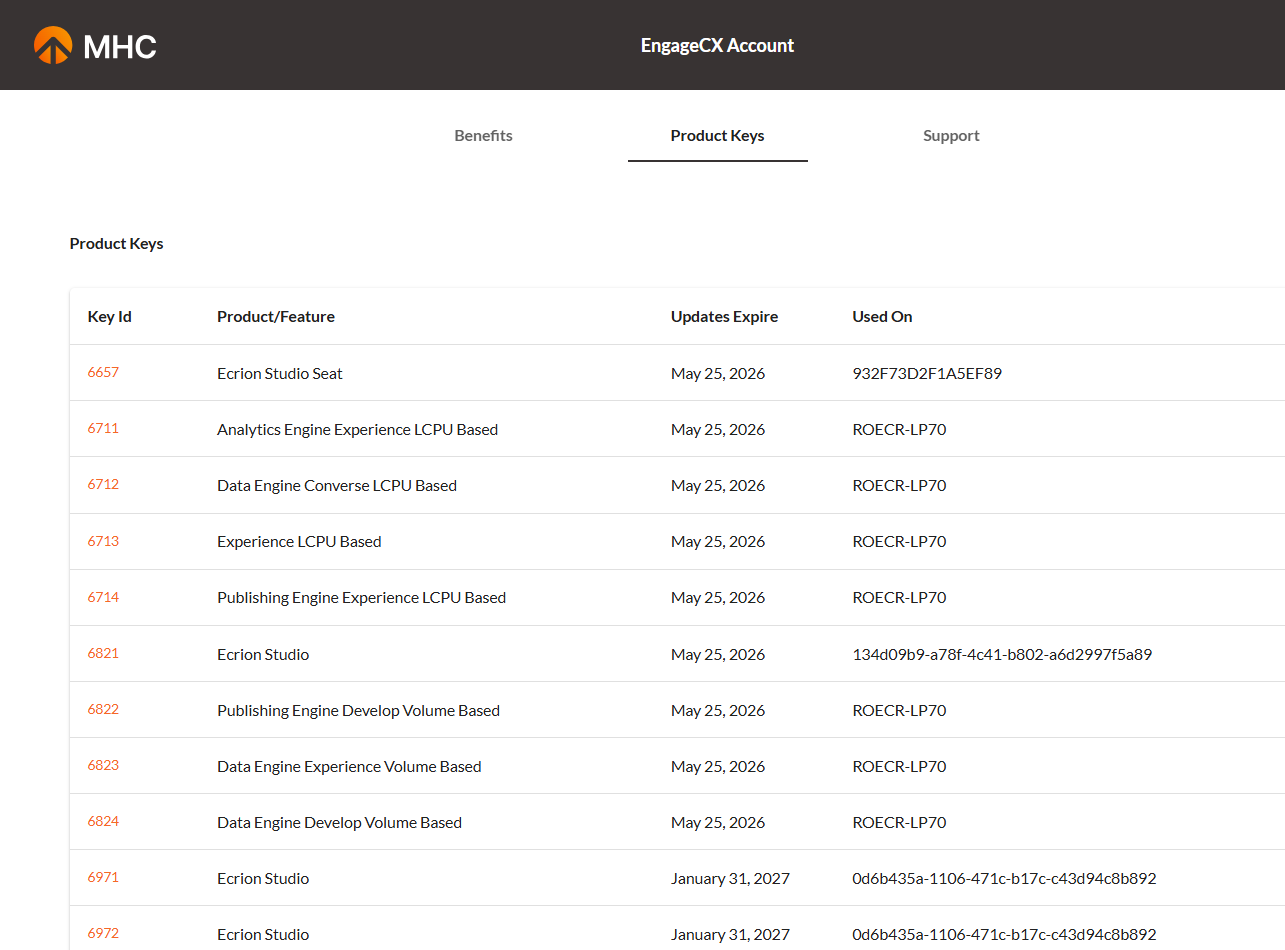This screenshot has width=1285, height=950.
Task: Click the MHC logo in the header
Action: click(95, 45)
